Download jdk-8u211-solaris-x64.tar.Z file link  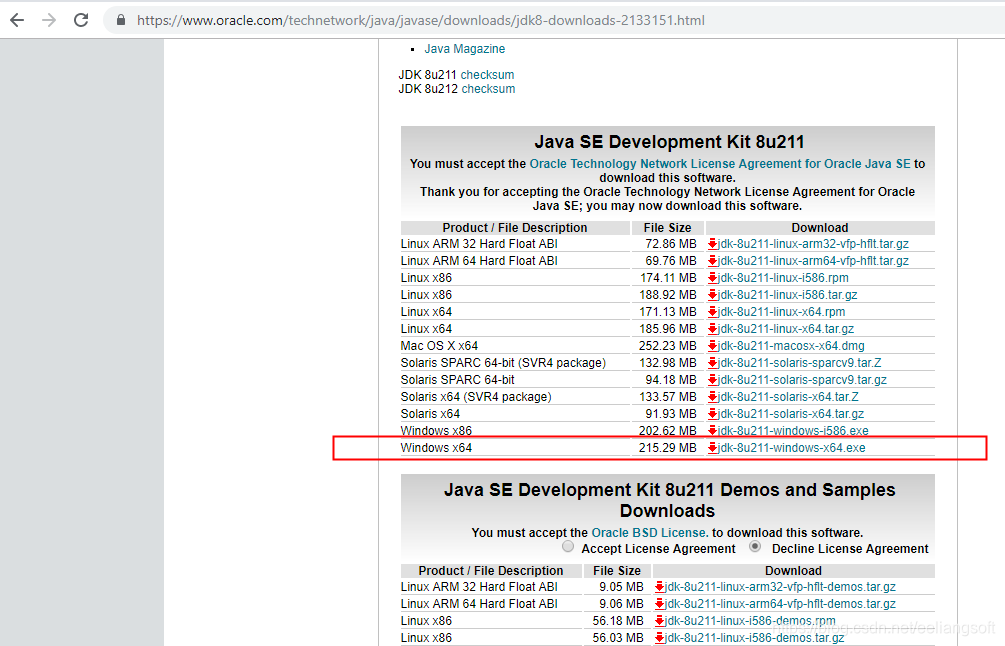point(788,397)
